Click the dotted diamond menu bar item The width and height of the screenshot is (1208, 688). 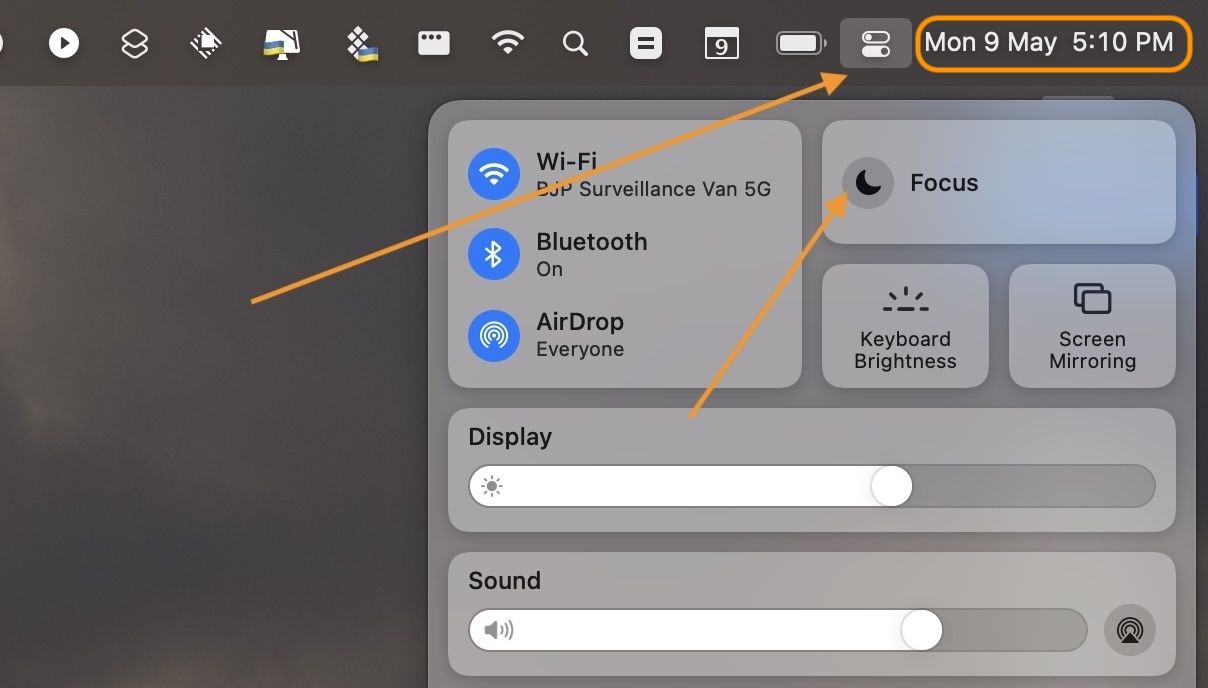coord(361,43)
